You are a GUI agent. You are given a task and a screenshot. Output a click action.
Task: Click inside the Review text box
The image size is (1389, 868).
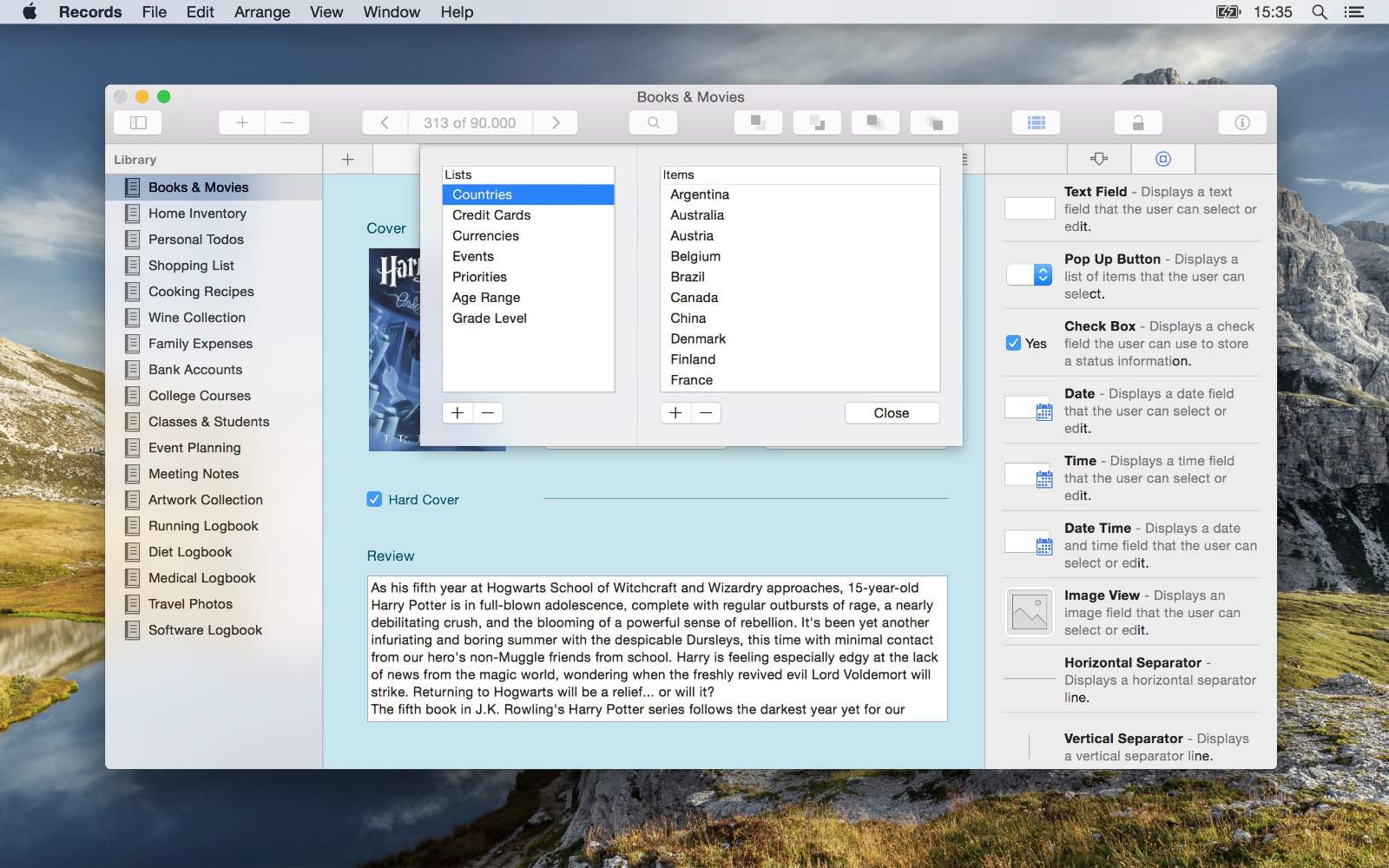656,648
